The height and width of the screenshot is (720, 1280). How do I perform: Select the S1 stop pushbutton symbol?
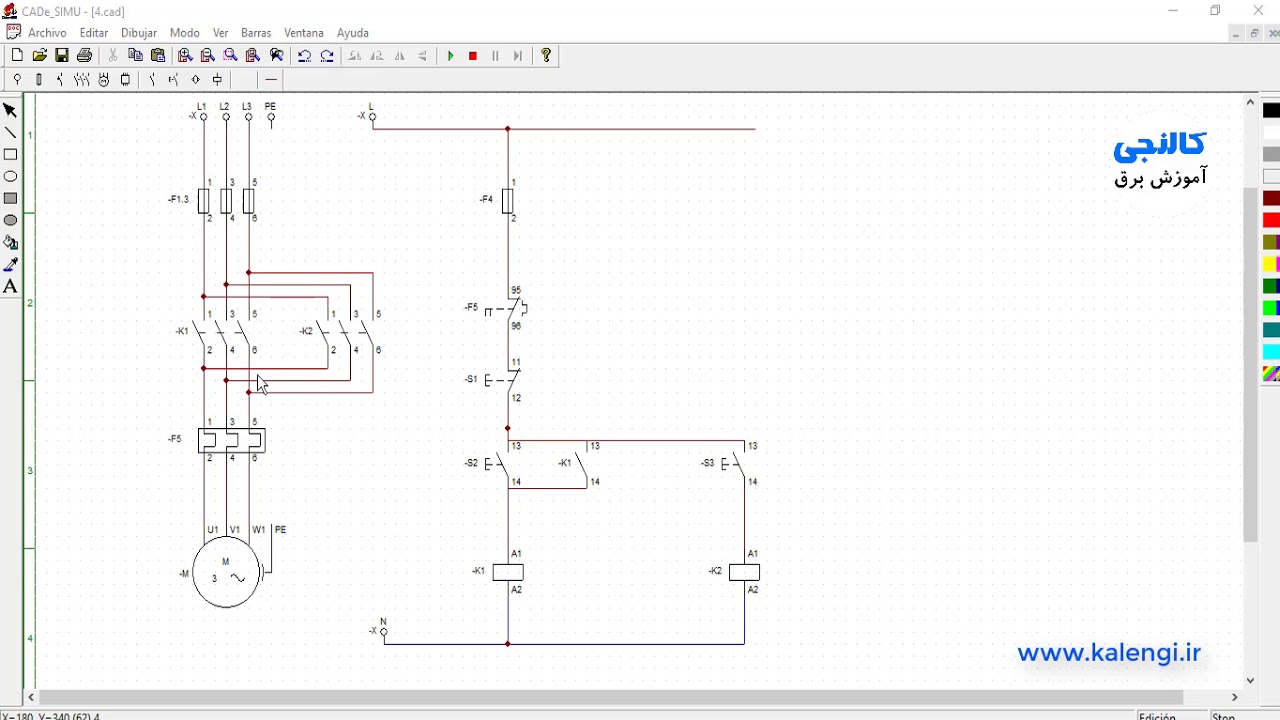pos(503,380)
